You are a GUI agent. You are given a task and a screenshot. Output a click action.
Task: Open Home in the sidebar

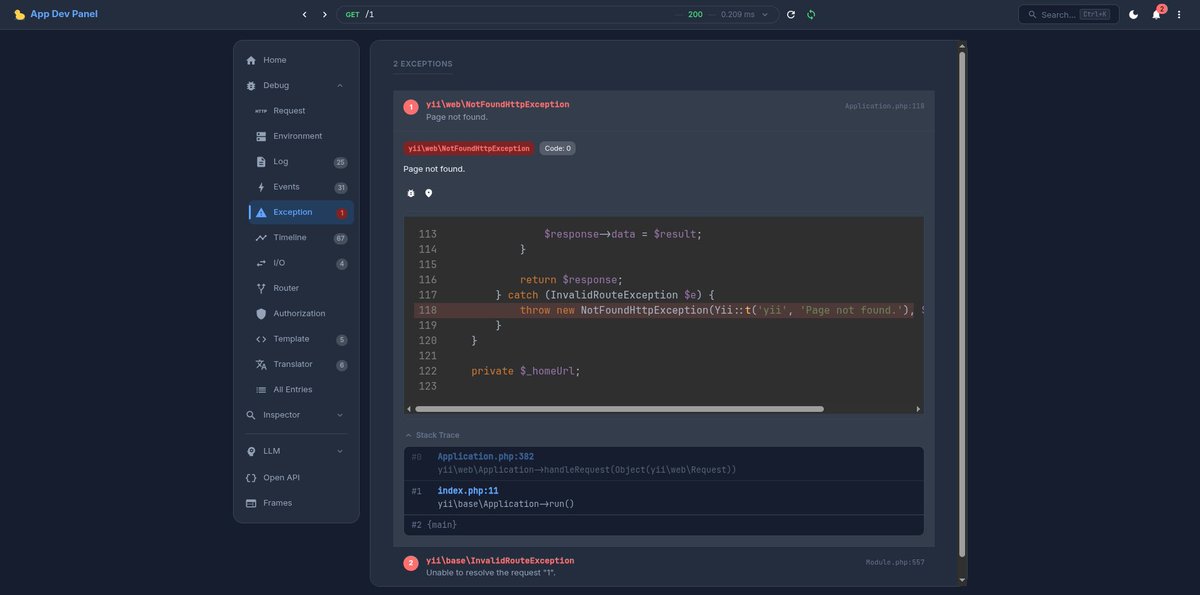(x=296, y=60)
